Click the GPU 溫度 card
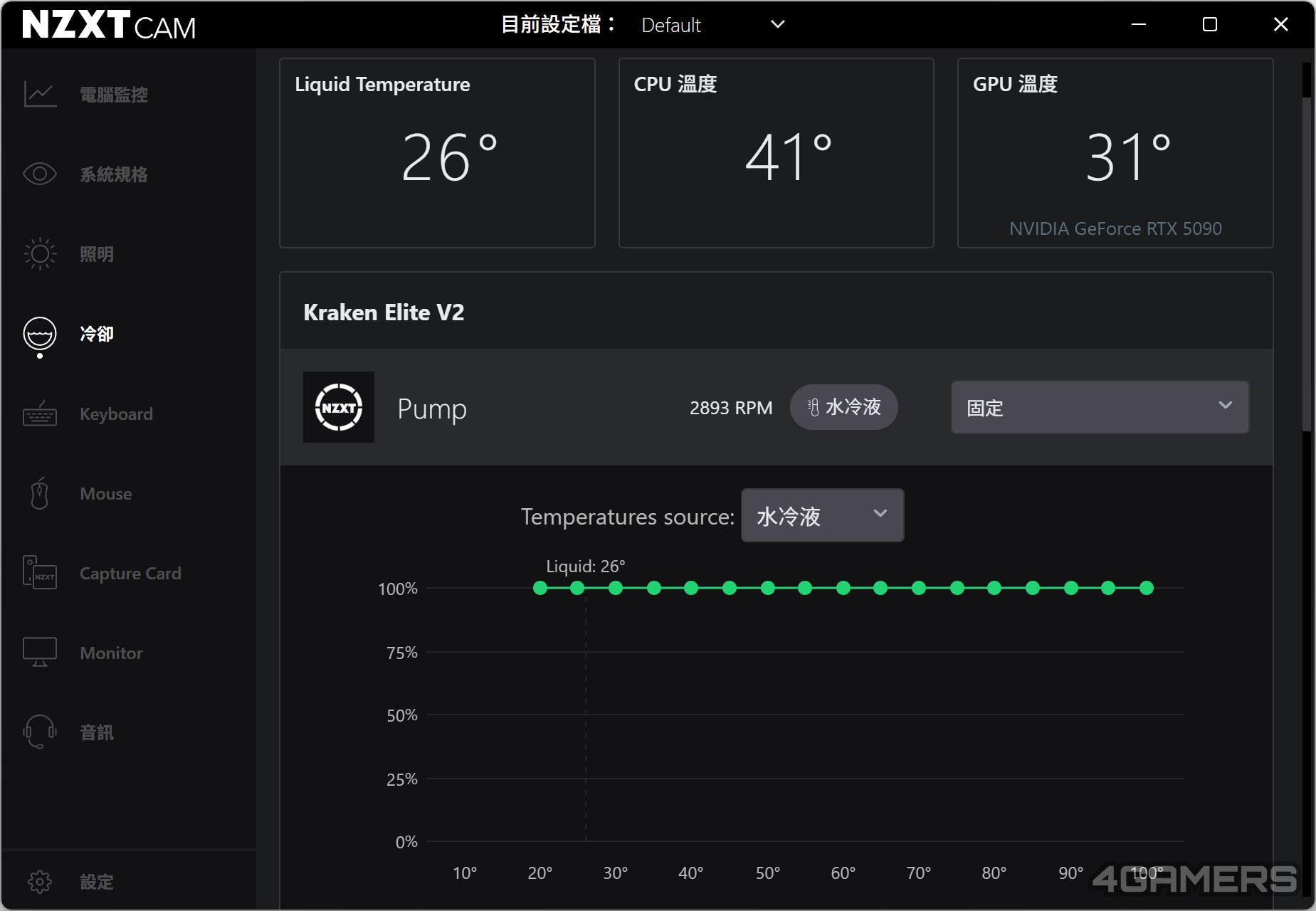The width and height of the screenshot is (1316, 911). 1115,153
